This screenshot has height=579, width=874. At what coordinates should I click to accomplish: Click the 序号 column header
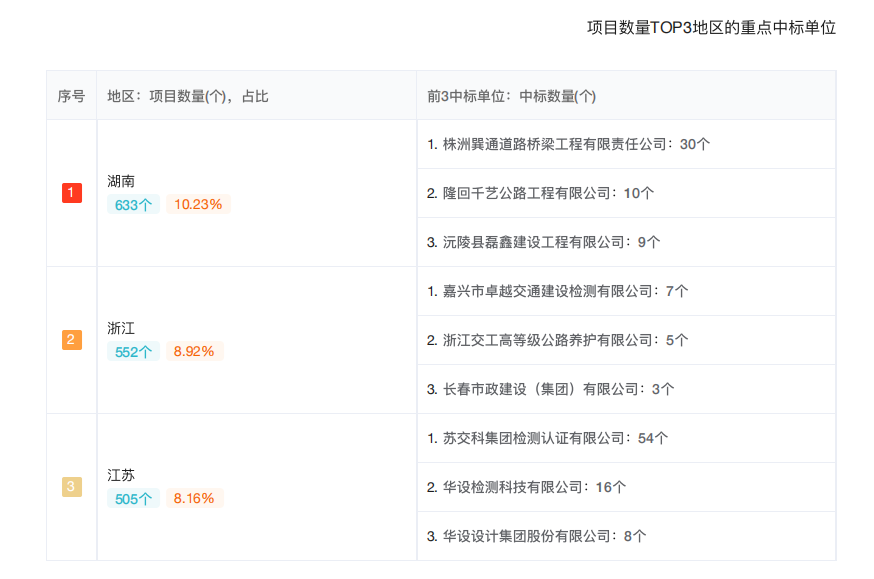[x=71, y=96]
